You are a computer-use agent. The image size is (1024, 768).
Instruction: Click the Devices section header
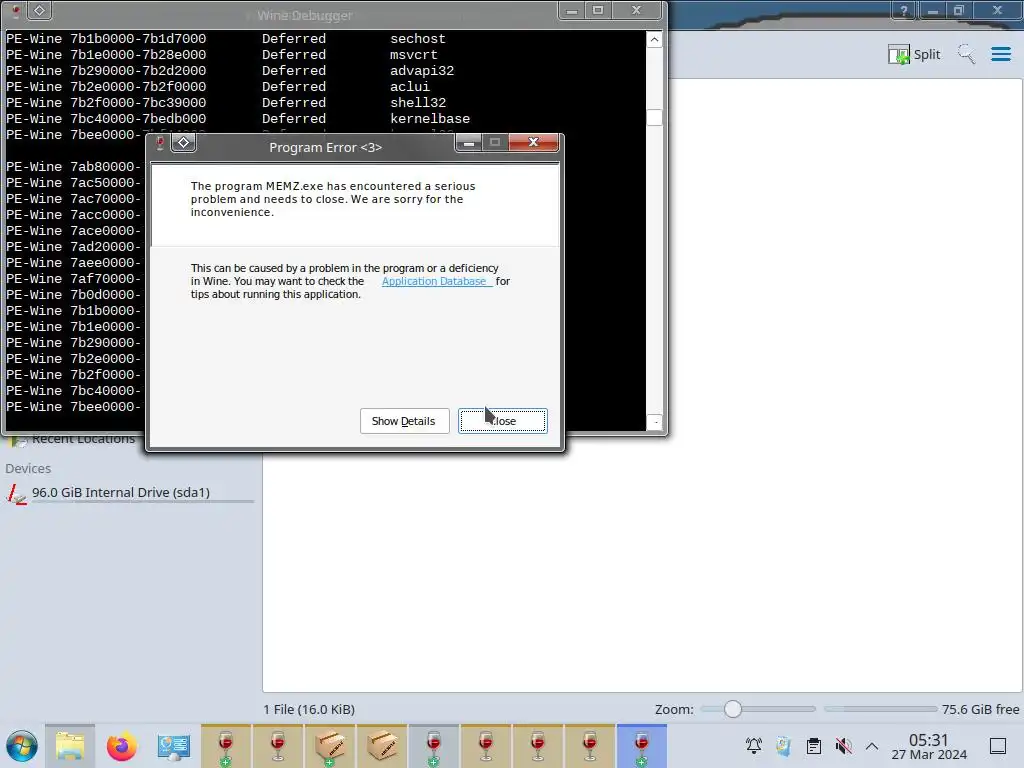(28, 469)
